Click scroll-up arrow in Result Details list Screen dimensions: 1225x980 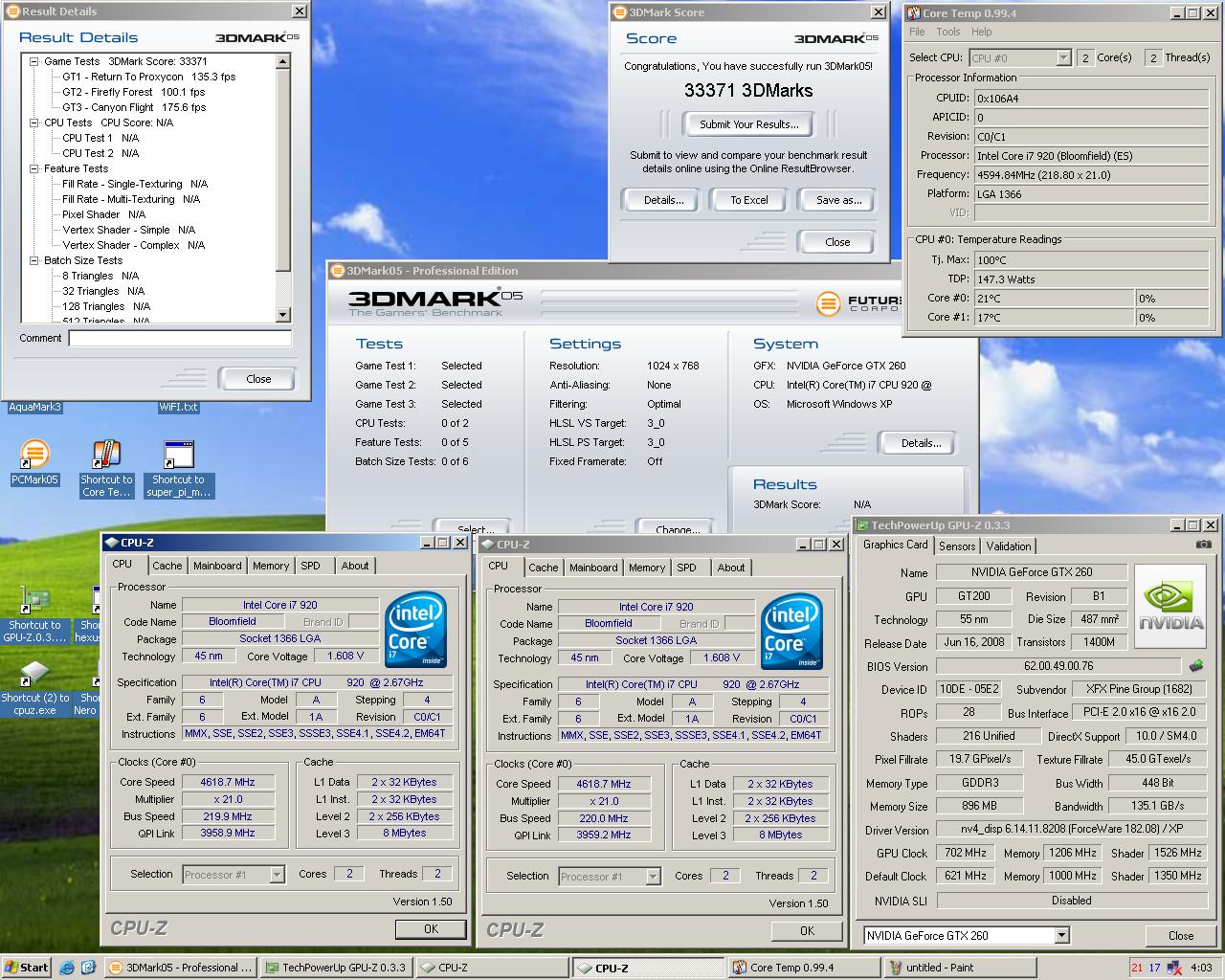pyautogui.click(x=282, y=61)
